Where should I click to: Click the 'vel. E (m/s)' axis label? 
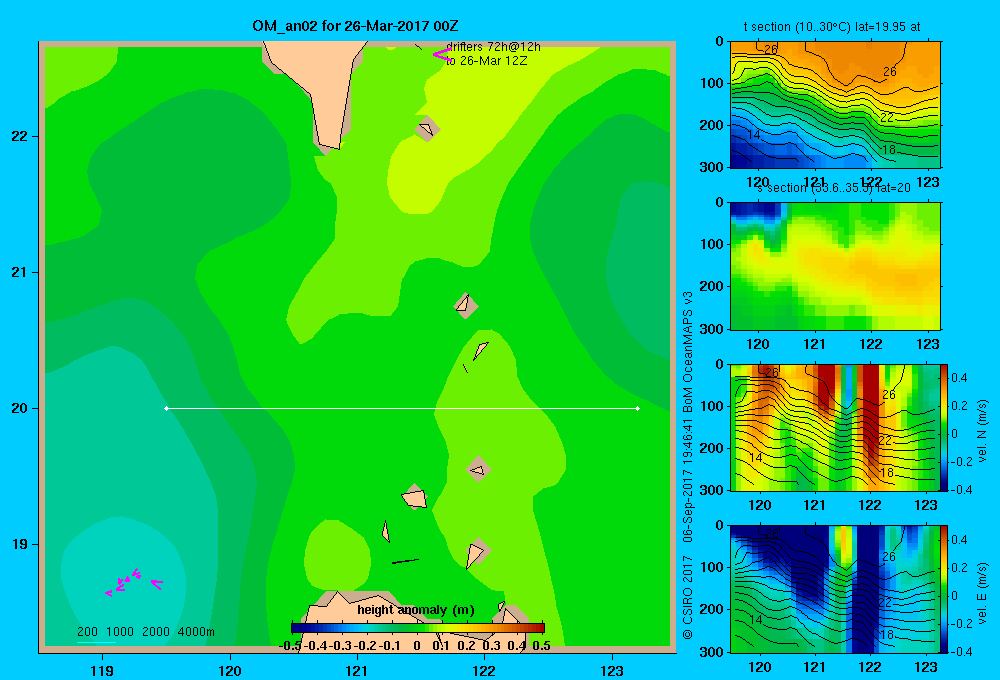click(x=982, y=592)
